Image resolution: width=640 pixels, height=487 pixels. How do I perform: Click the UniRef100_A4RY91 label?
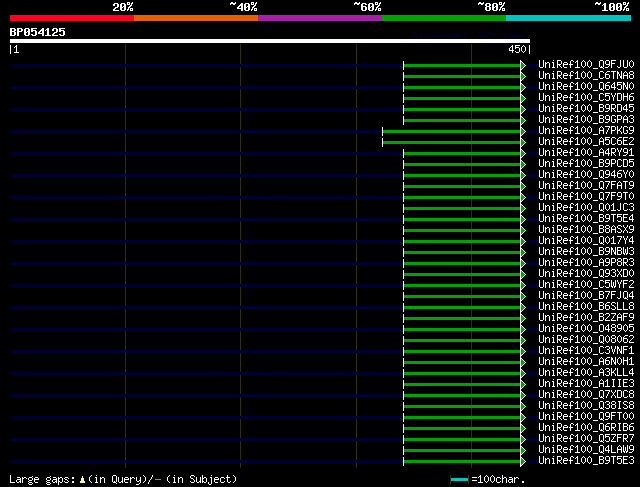pyautogui.click(x=586, y=153)
